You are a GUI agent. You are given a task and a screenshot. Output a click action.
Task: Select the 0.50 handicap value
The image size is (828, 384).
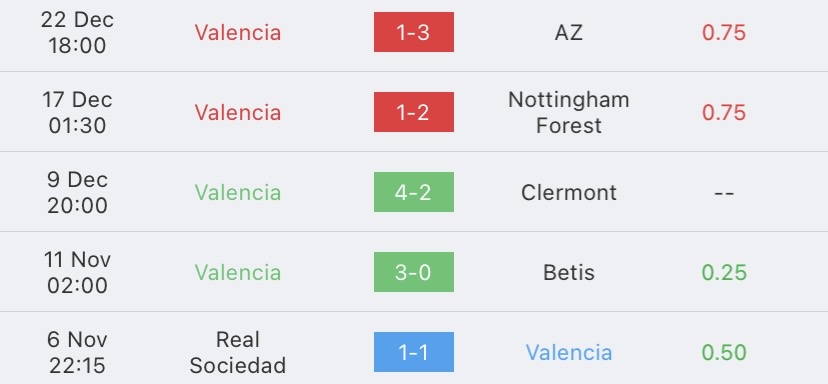tap(724, 352)
